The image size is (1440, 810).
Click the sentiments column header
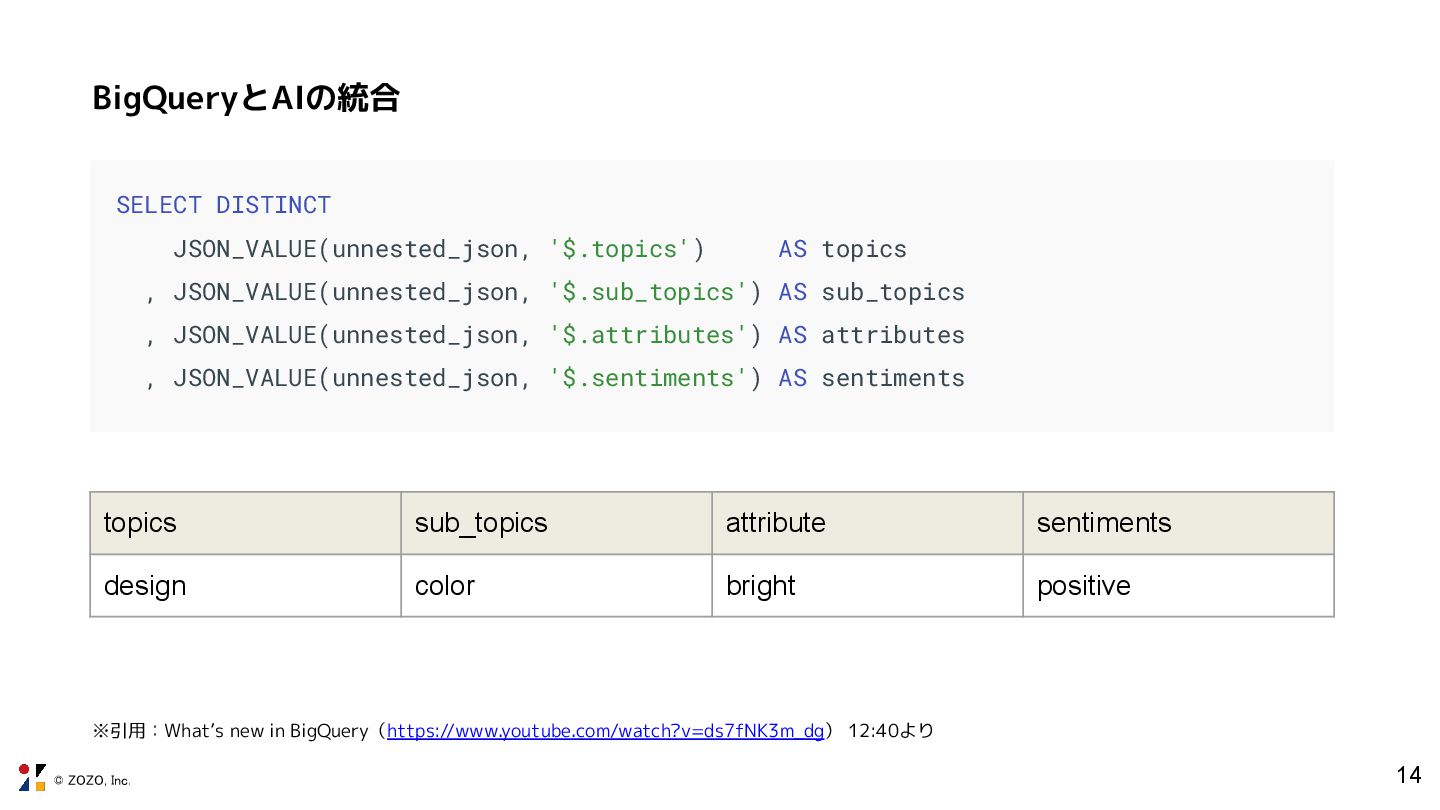[1178, 523]
